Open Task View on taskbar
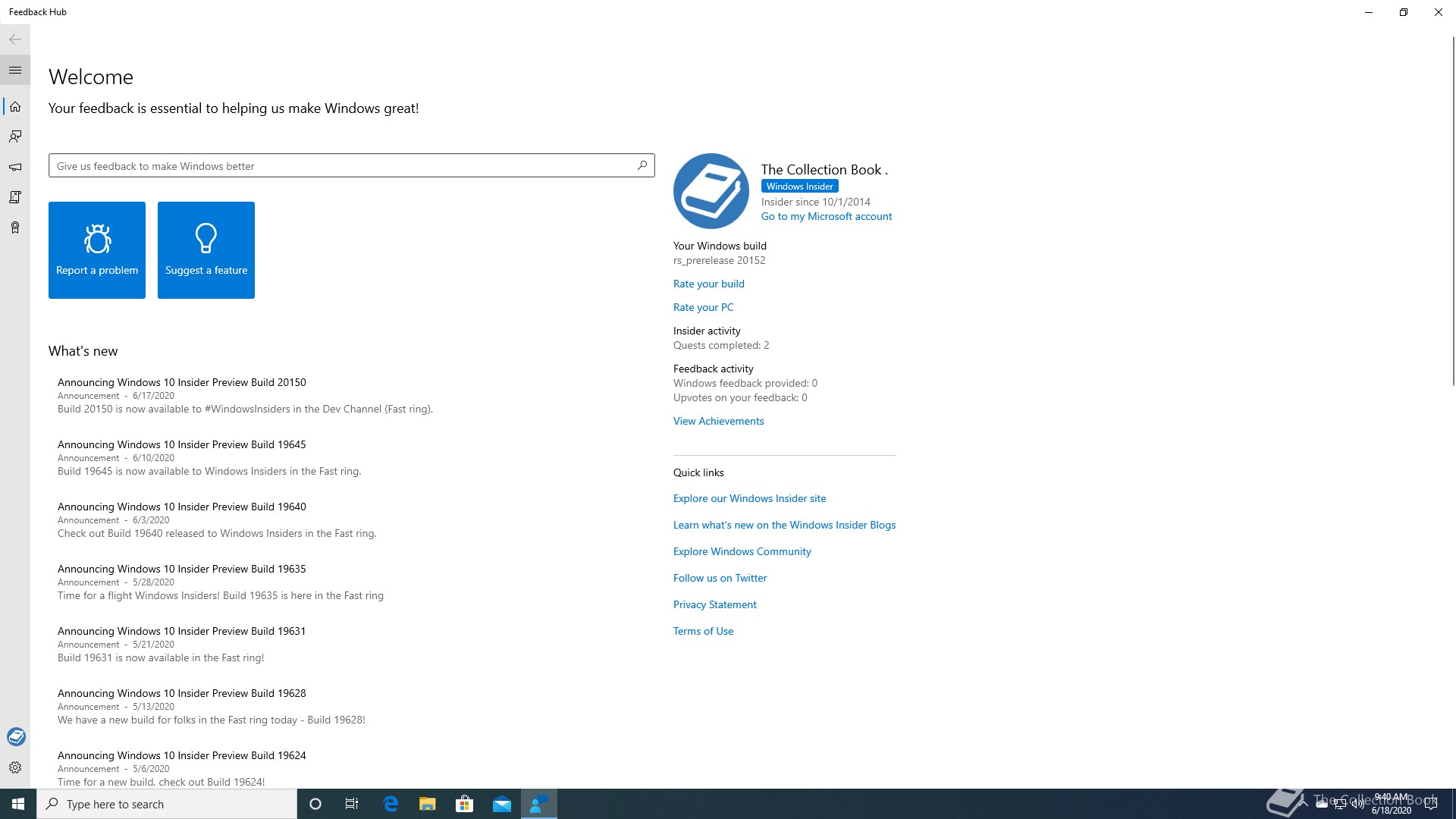Screen dimensions: 1456x819 pos(352,804)
